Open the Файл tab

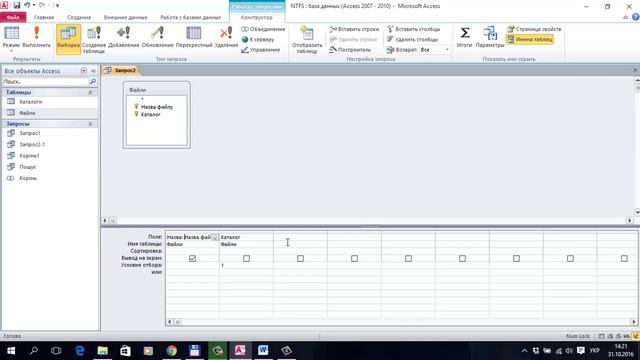13,17
